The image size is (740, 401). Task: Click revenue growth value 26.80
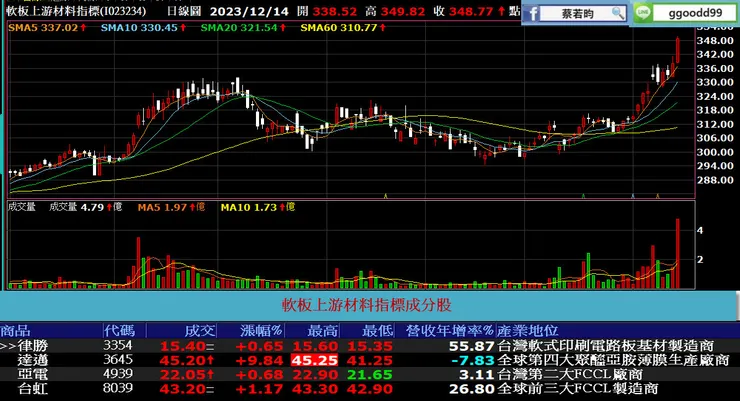[x=471, y=389]
